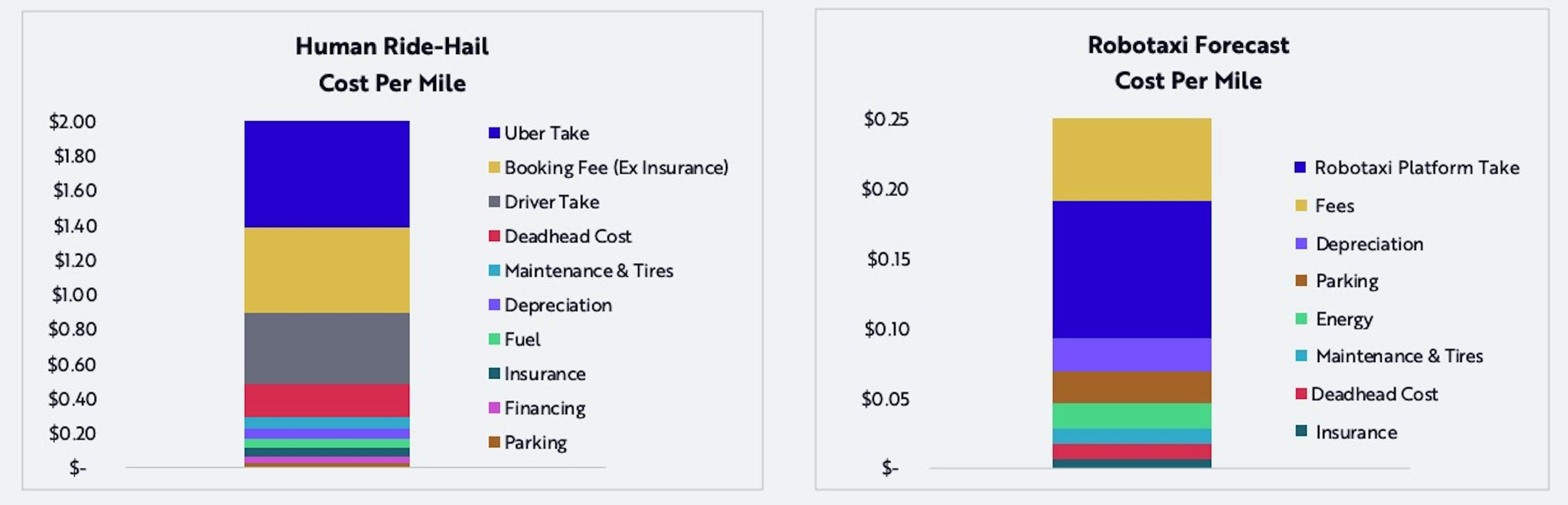Click the yellow Booking Fee bar segment
Viewport: 1568px width, 505px height.
click(x=327, y=270)
